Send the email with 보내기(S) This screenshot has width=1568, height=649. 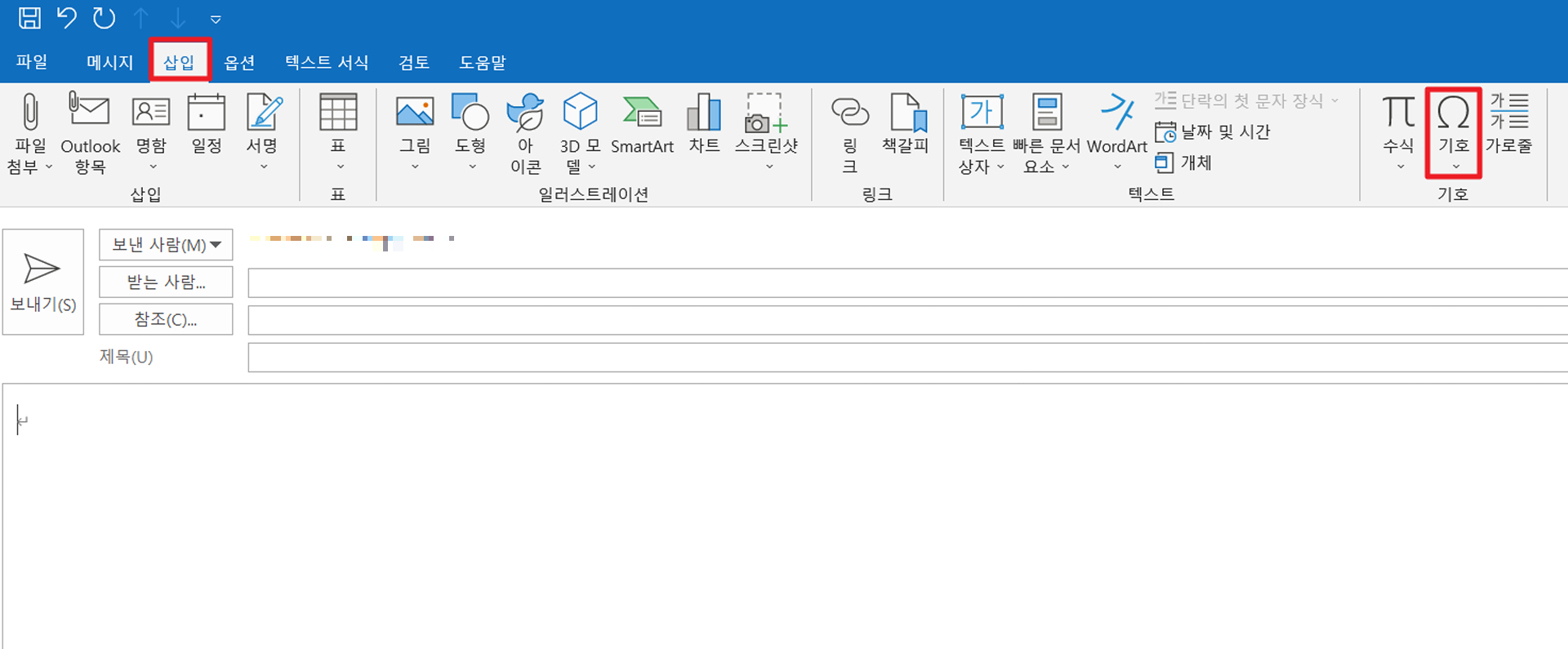click(43, 282)
